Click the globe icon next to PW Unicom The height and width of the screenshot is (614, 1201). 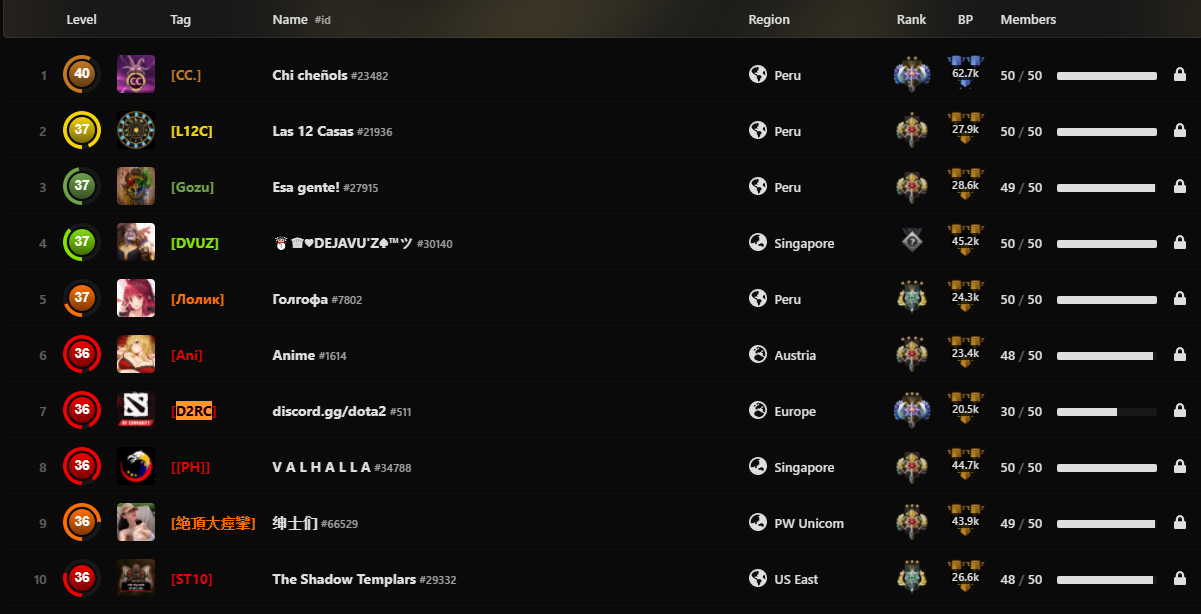pos(757,523)
